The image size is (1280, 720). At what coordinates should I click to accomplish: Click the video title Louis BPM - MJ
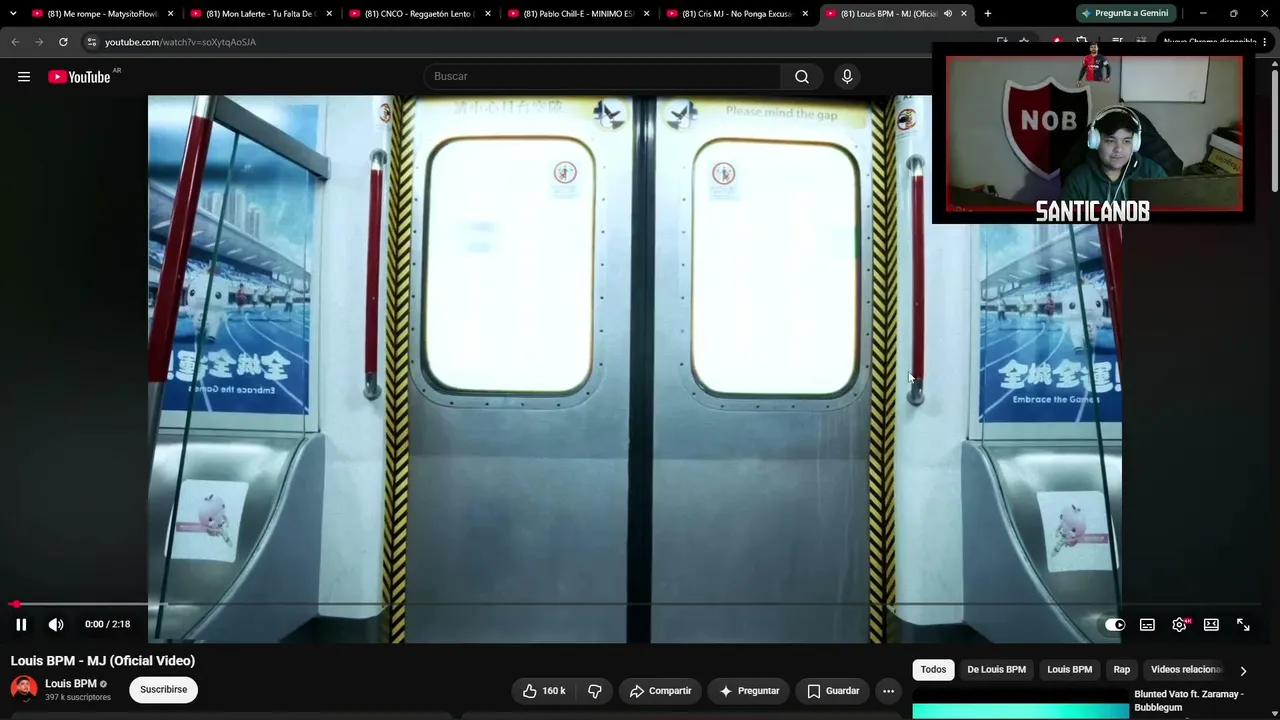(103, 661)
